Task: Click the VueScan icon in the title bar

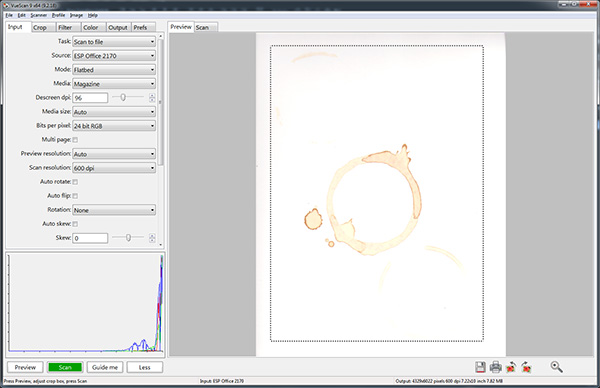Action: click(6, 5)
